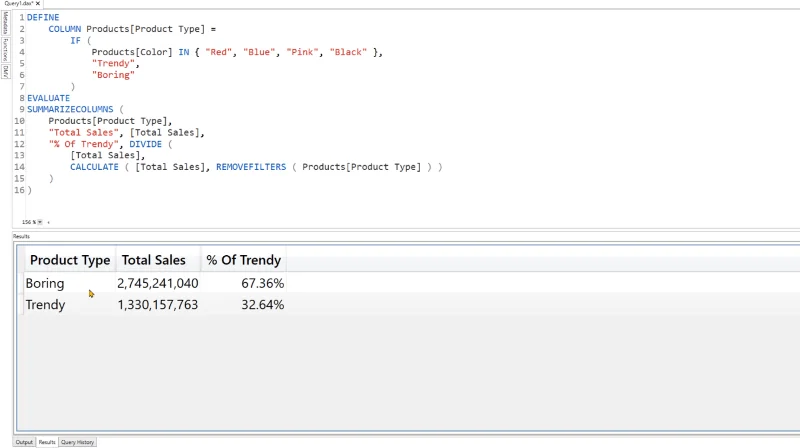Click [Total Sales] on line 13
Viewport: 800px width, 448px height.
point(105,155)
